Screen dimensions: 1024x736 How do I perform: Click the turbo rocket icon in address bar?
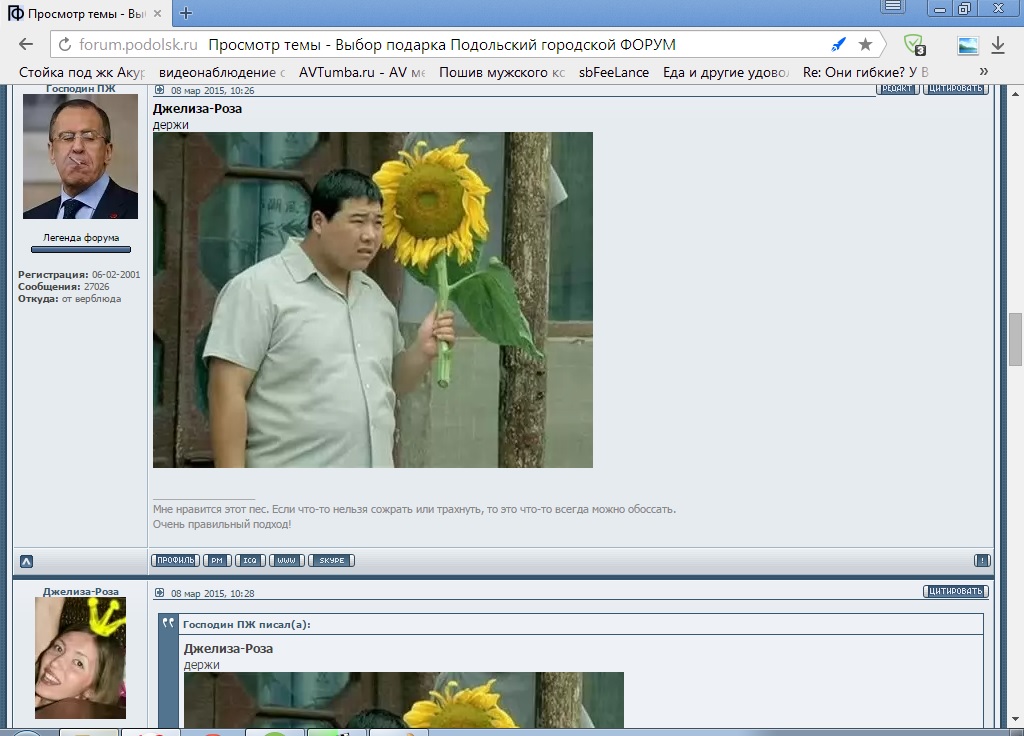(839, 45)
